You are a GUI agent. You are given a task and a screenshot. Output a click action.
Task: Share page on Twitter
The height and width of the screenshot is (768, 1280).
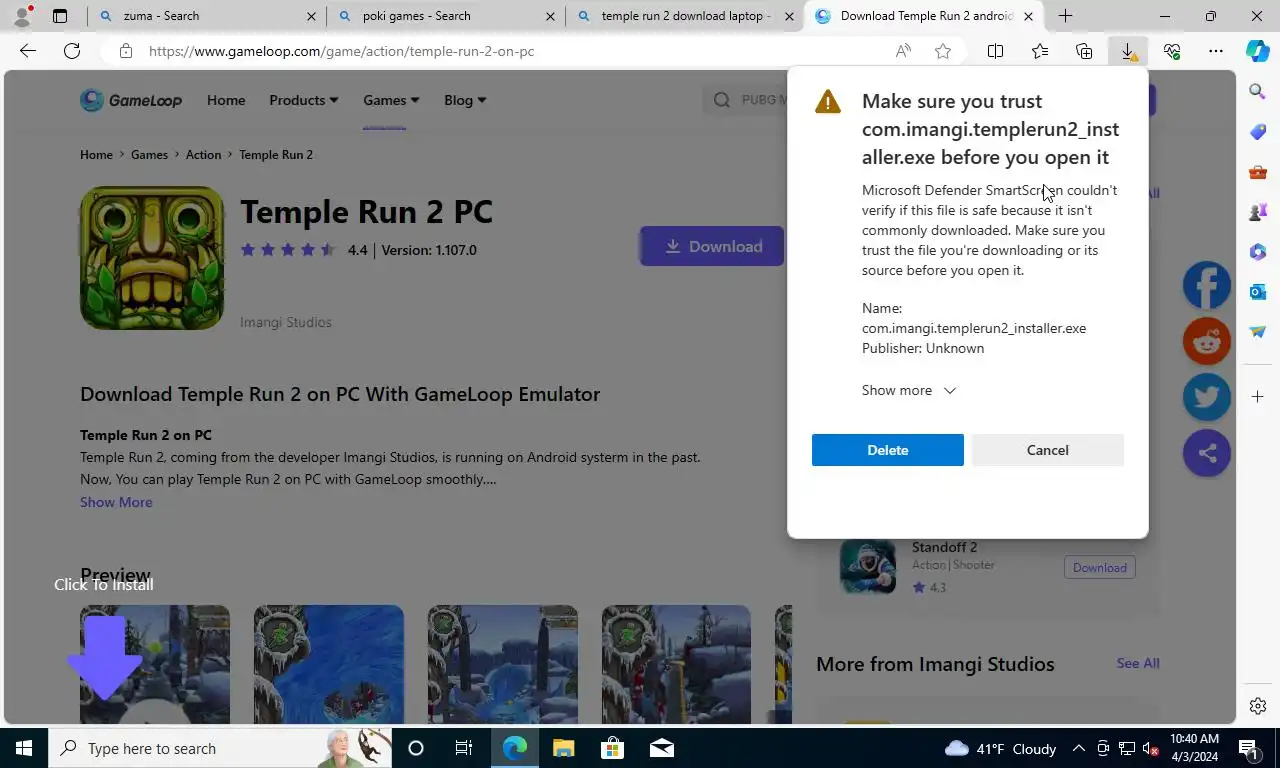(x=1207, y=397)
